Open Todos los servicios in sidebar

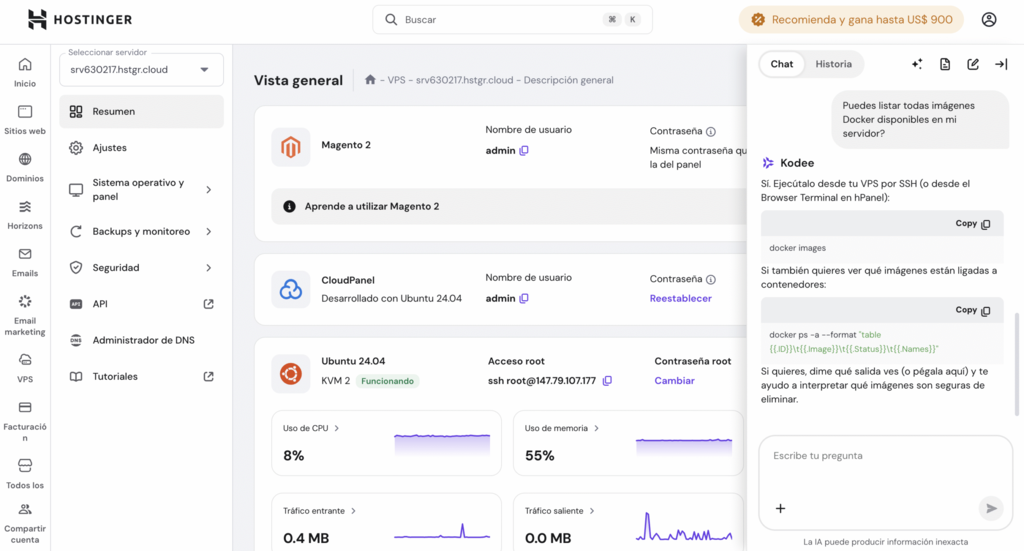(x=25, y=474)
